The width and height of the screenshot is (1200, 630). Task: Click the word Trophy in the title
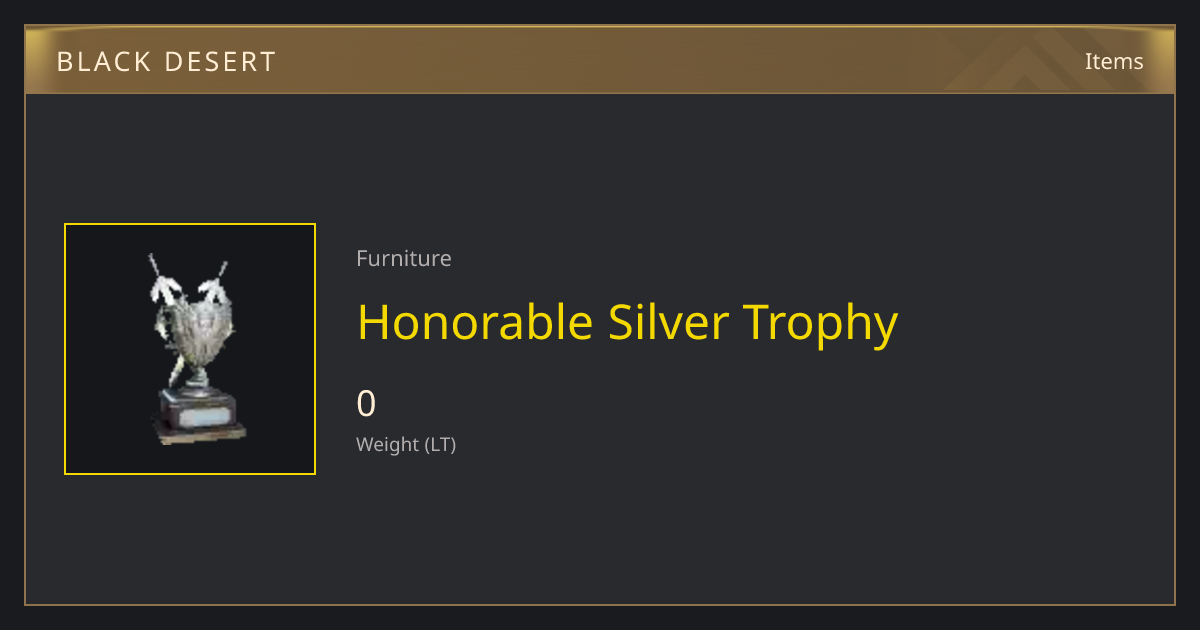tap(820, 322)
